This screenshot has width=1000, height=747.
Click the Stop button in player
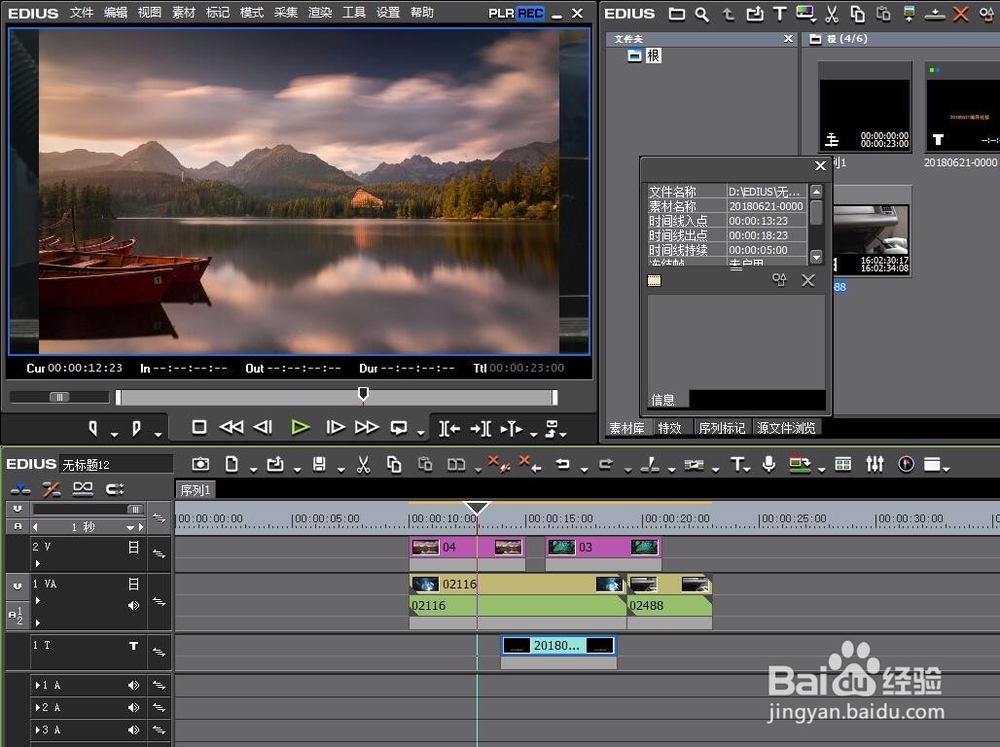coord(199,427)
